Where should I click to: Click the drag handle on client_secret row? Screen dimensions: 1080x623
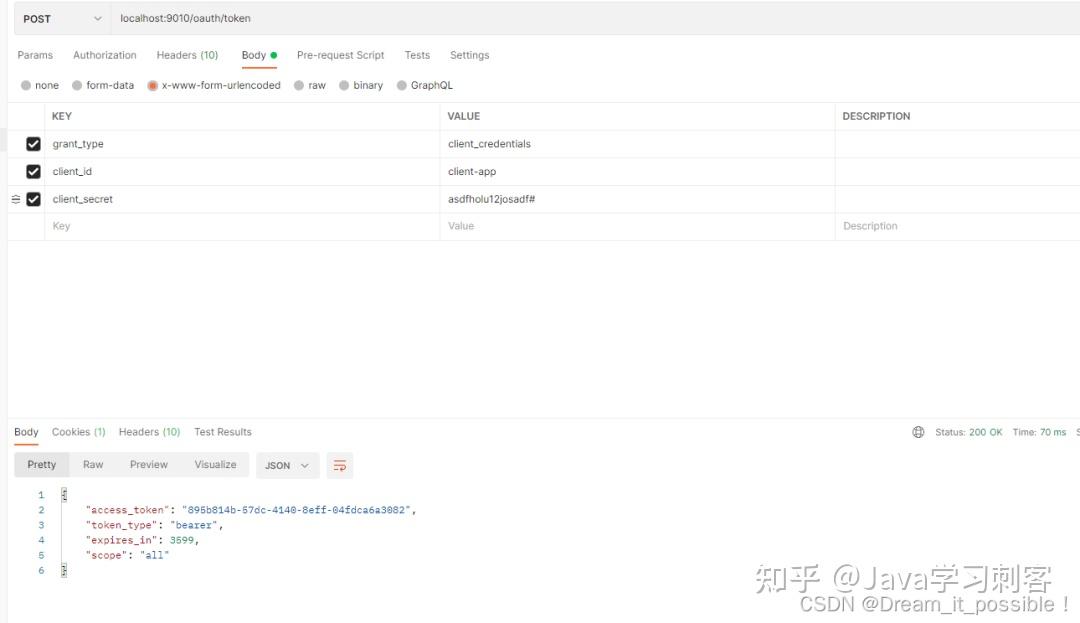tap(15, 199)
